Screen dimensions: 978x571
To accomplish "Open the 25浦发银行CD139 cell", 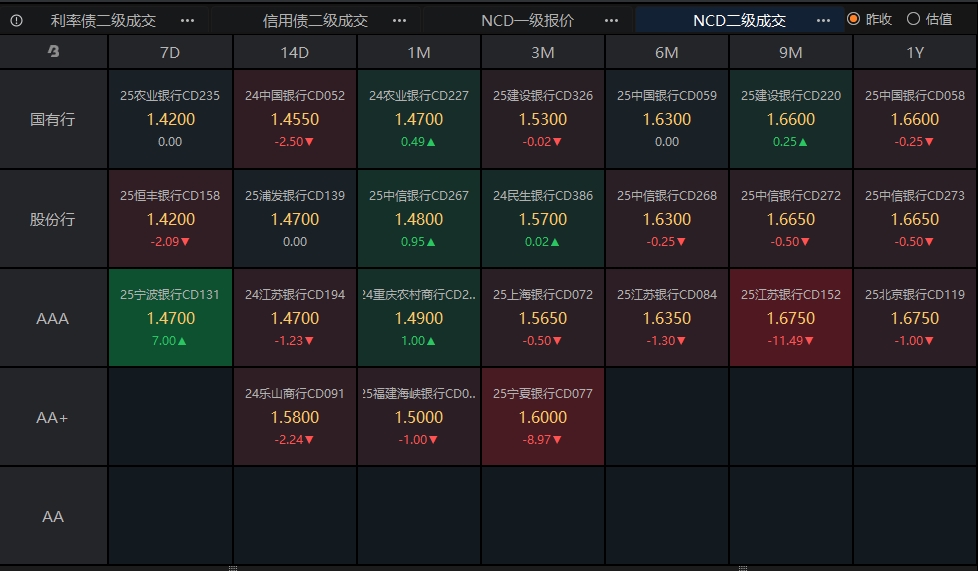I will pyautogui.click(x=294, y=219).
